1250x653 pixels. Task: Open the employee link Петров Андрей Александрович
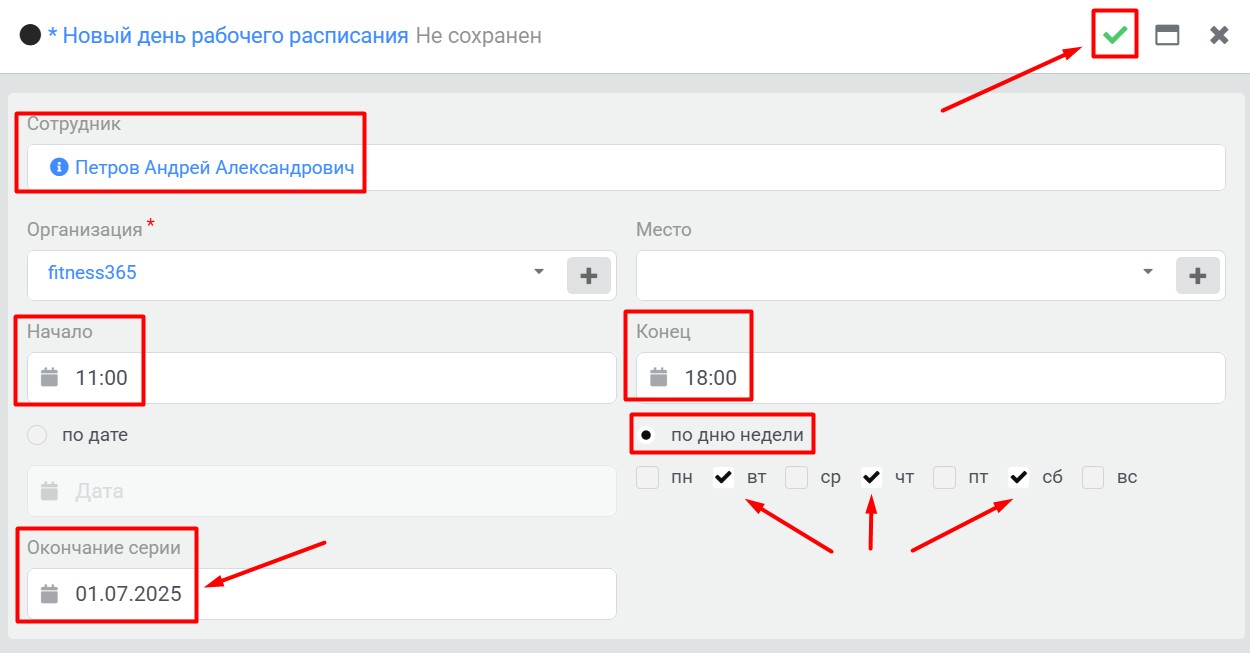(x=215, y=167)
